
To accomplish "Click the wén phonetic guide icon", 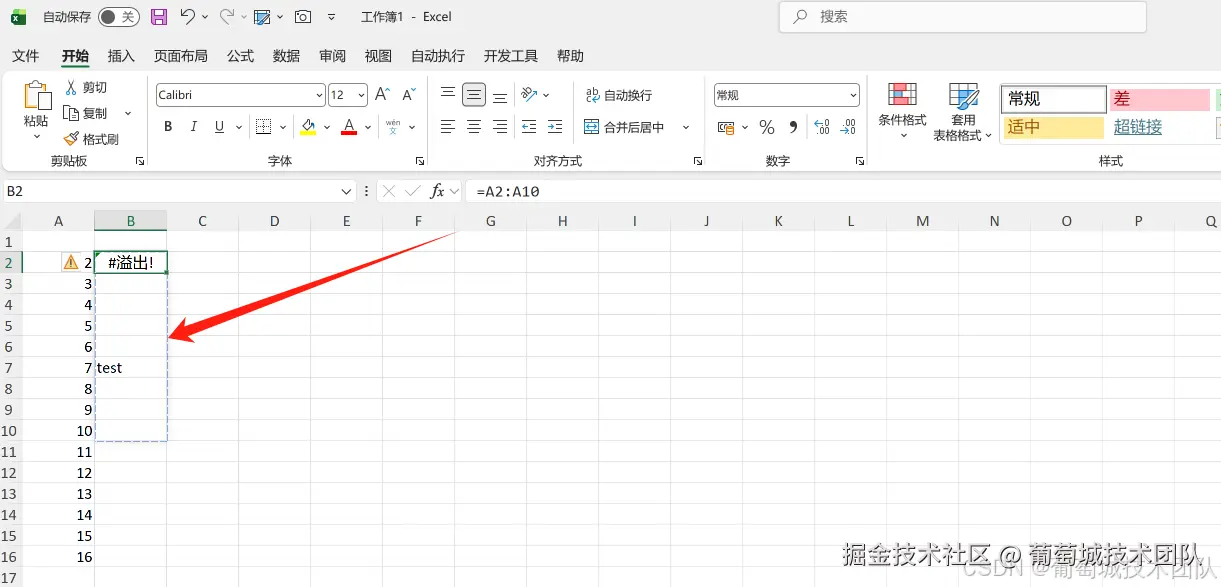I will point(393,127).
